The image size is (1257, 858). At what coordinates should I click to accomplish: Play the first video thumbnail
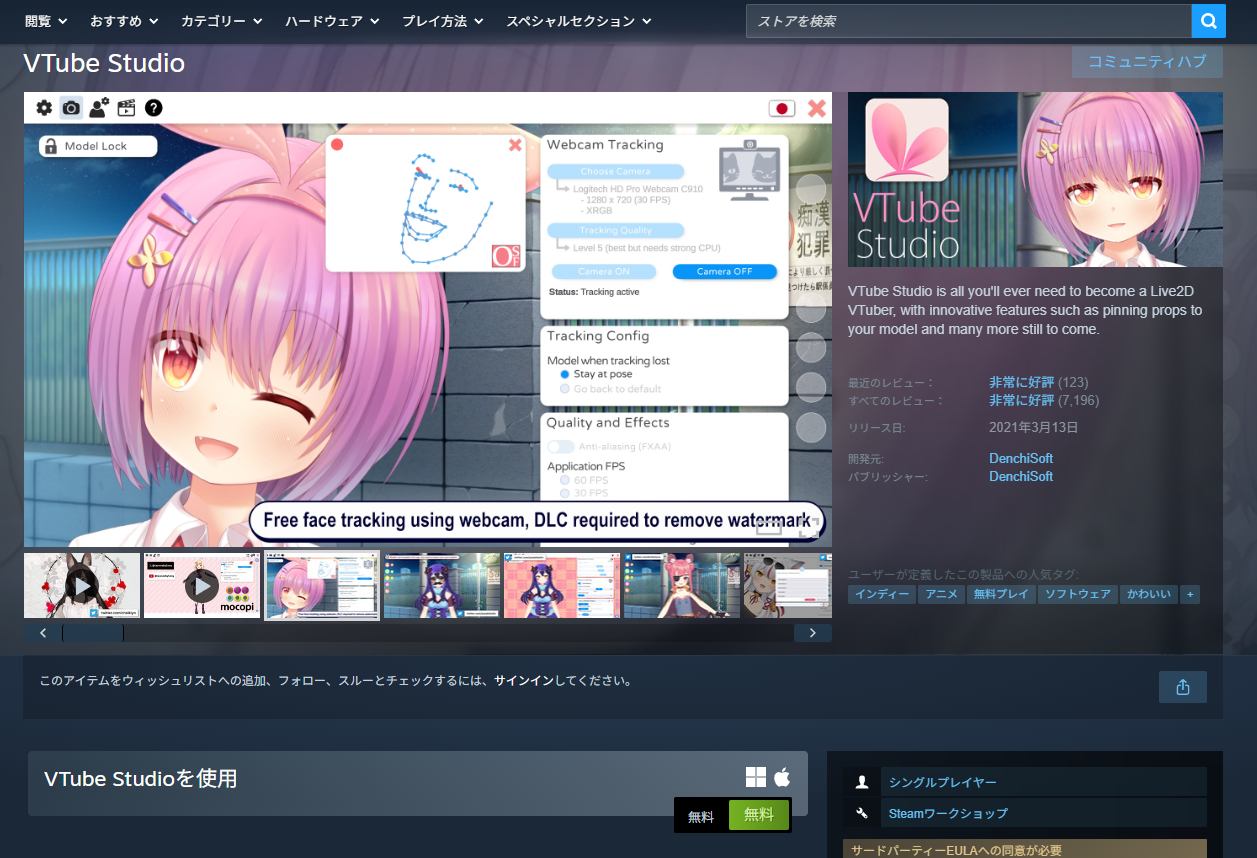(82, 585)
